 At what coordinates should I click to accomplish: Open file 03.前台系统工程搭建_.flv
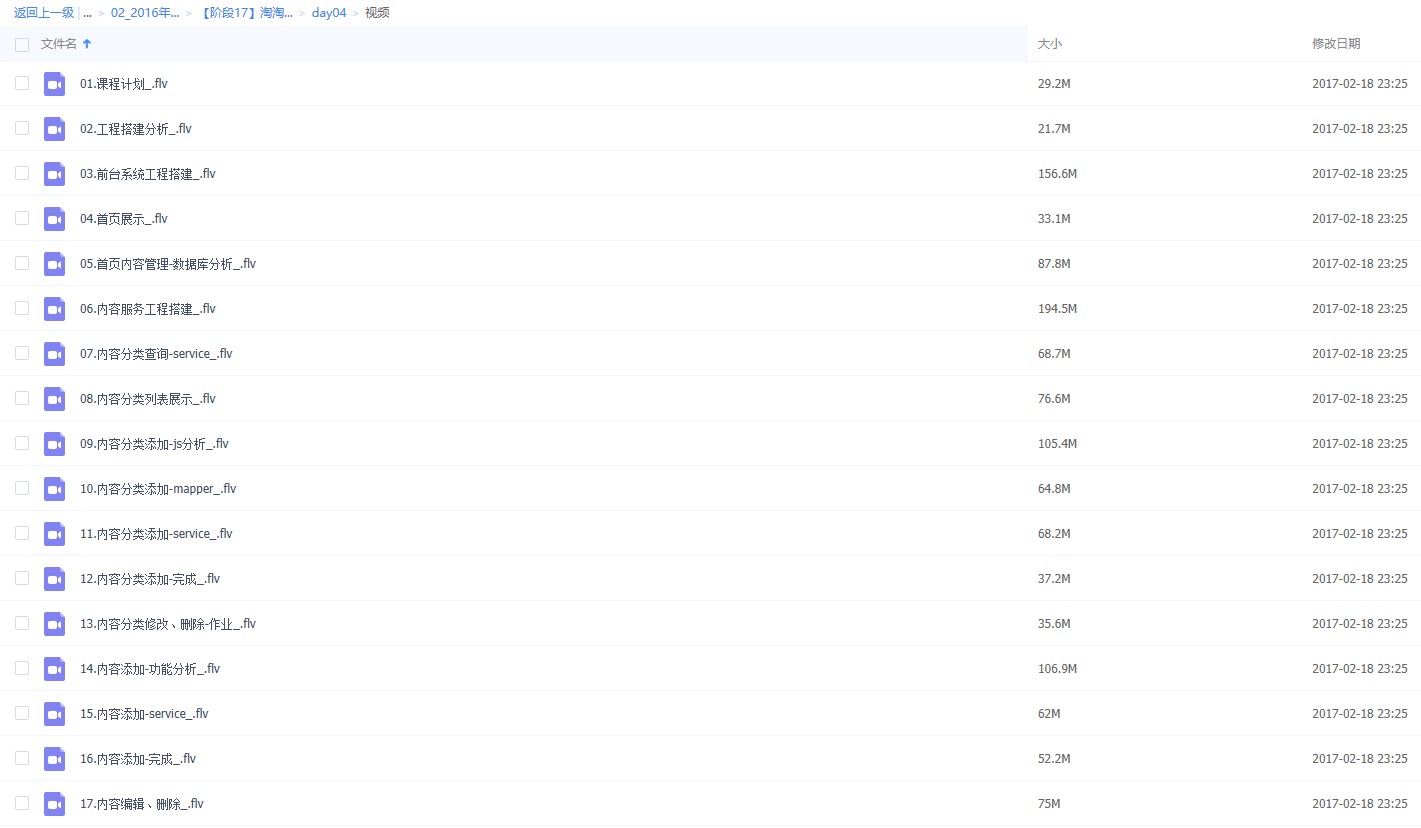tap(148, 174)
